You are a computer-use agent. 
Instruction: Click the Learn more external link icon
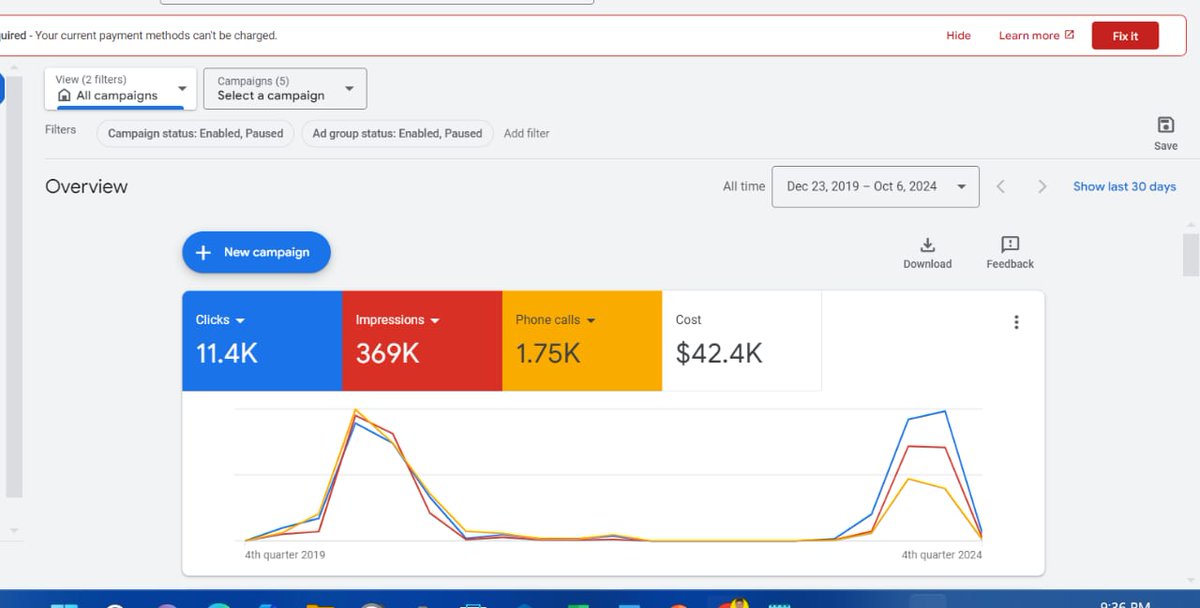point(1072,35)
